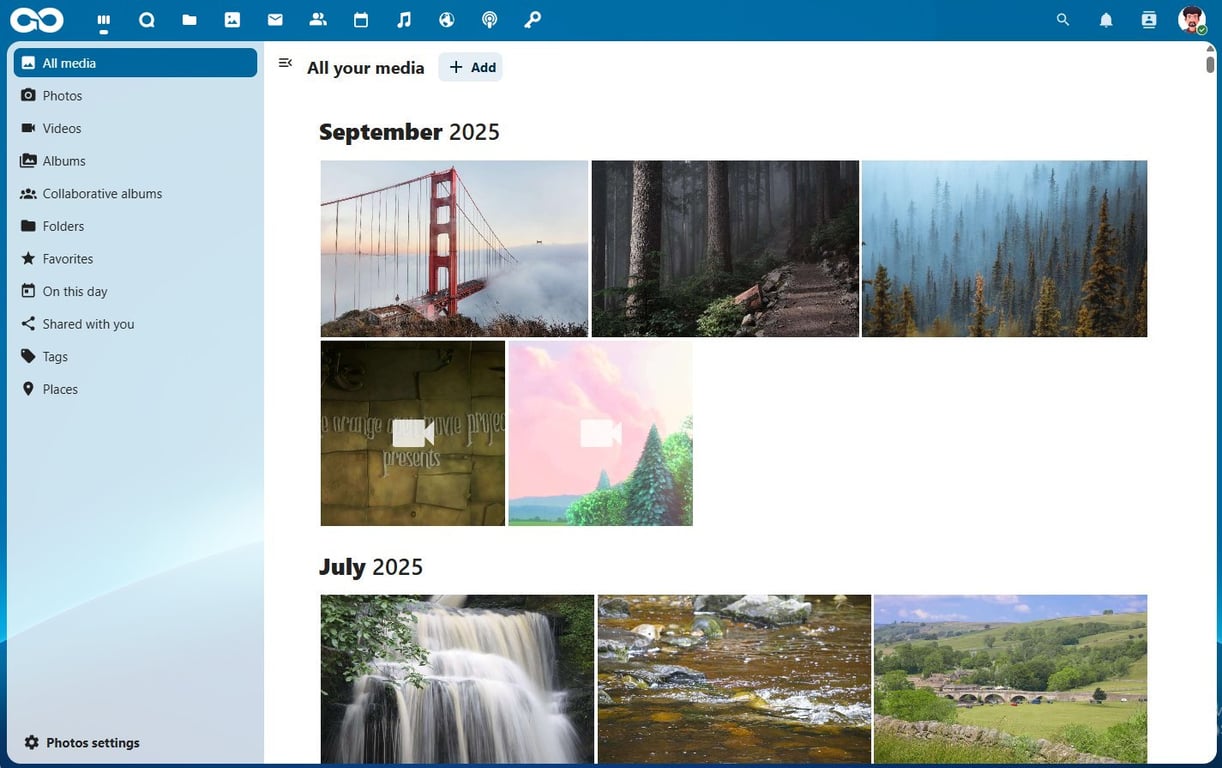The image size is (1222, 768).
Task: Open the orange movie project video
Action: coord(413,433)
